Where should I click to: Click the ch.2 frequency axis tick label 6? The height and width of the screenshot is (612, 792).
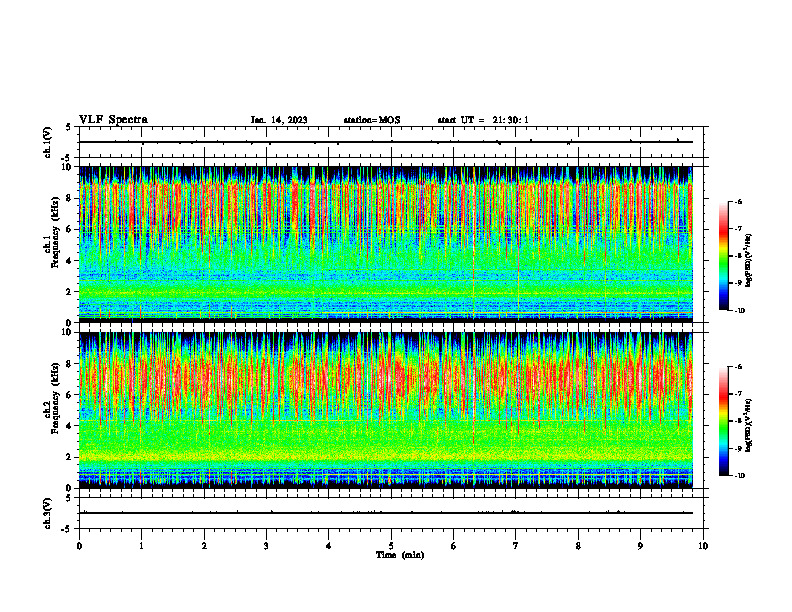tap(71, 395)
